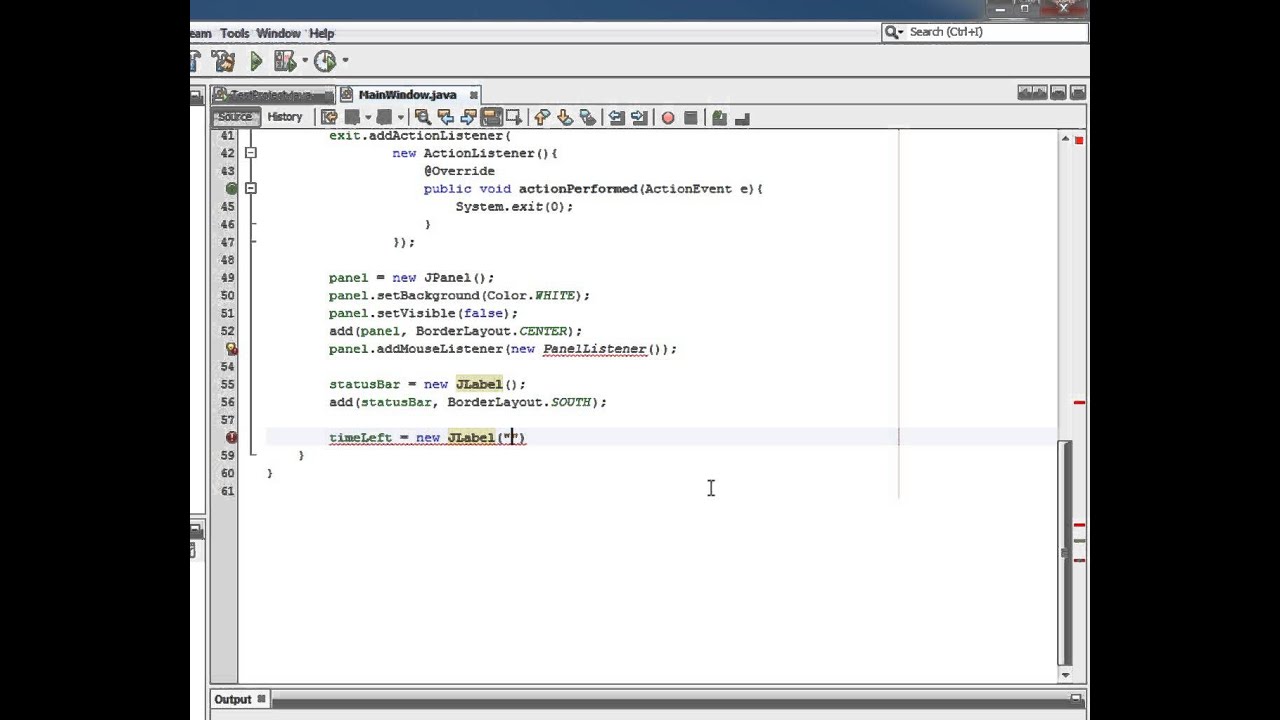
Task: Switch to Source view
Action: click(235, 117)
